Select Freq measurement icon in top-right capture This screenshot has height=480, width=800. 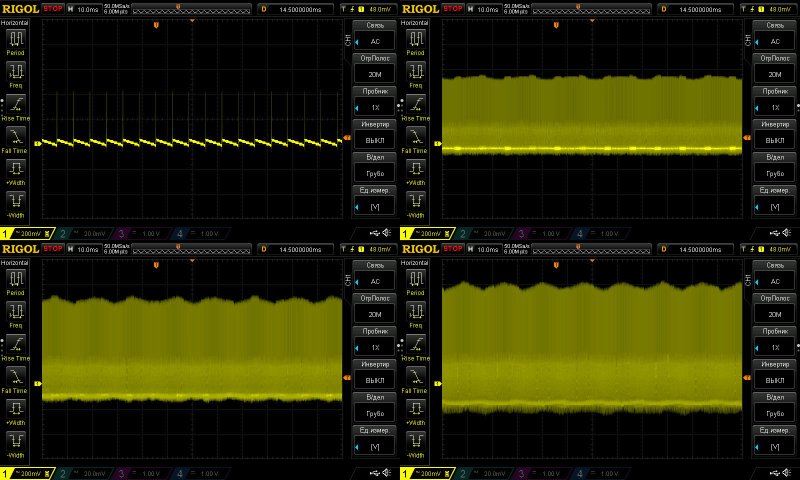[416, 72]
